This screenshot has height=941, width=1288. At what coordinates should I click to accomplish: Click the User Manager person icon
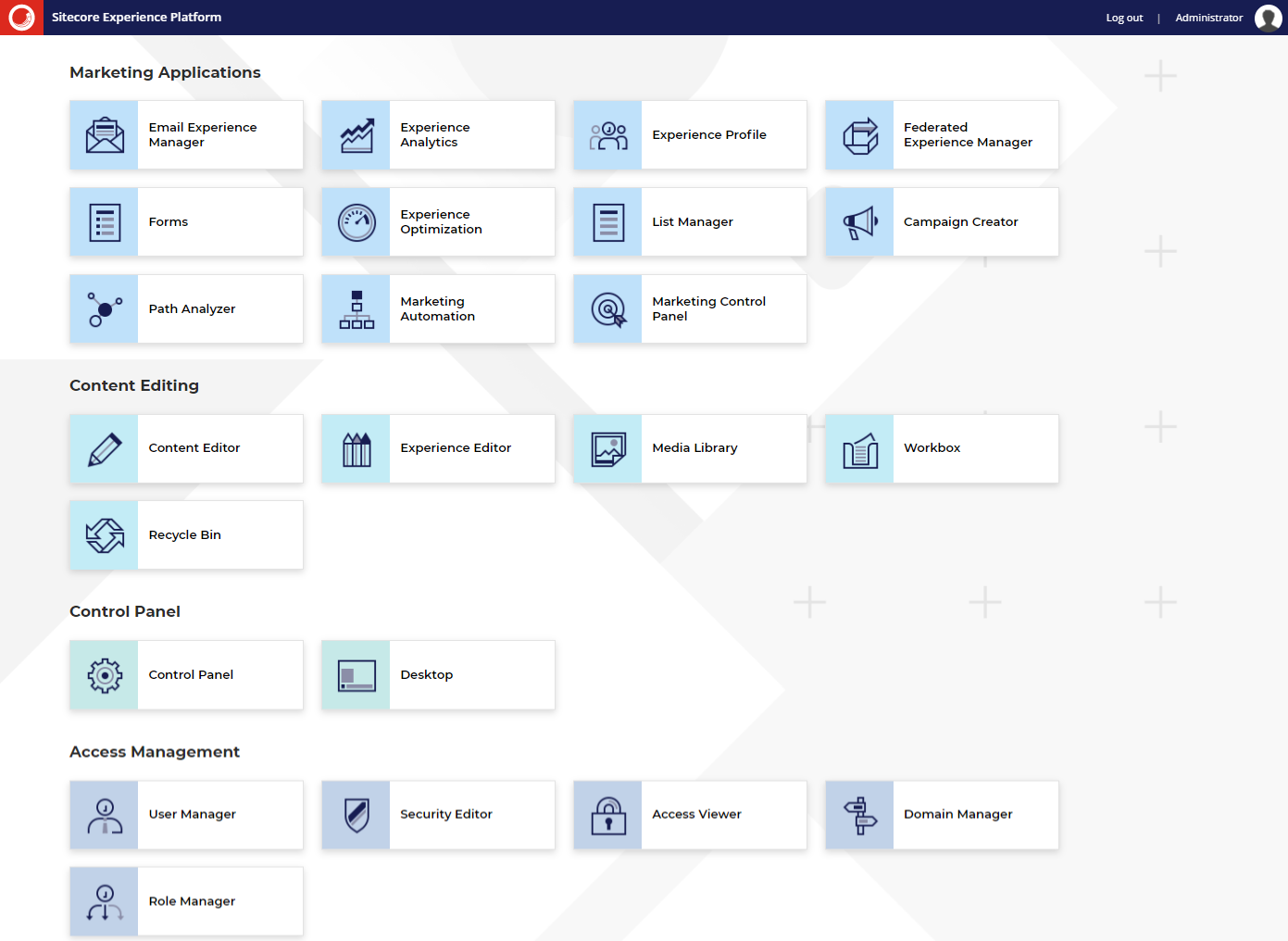coord(105,815)
